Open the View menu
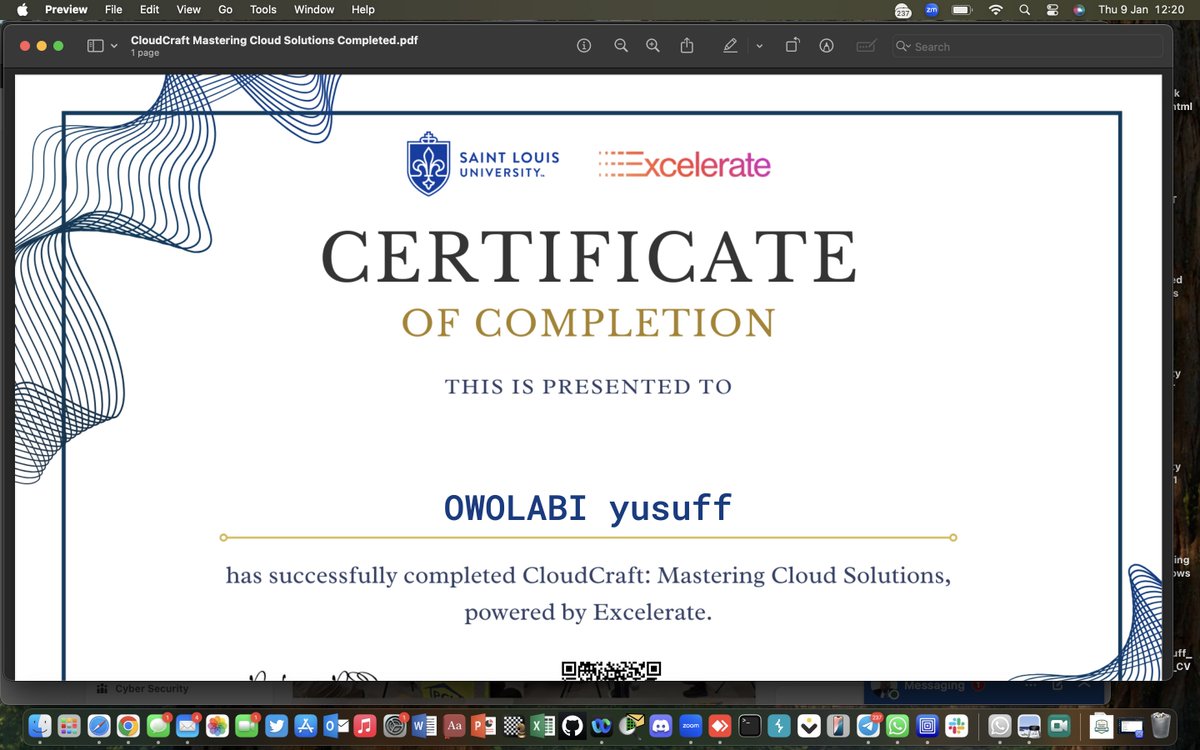Screen dimensions: 1200x750 coord(189,10)
